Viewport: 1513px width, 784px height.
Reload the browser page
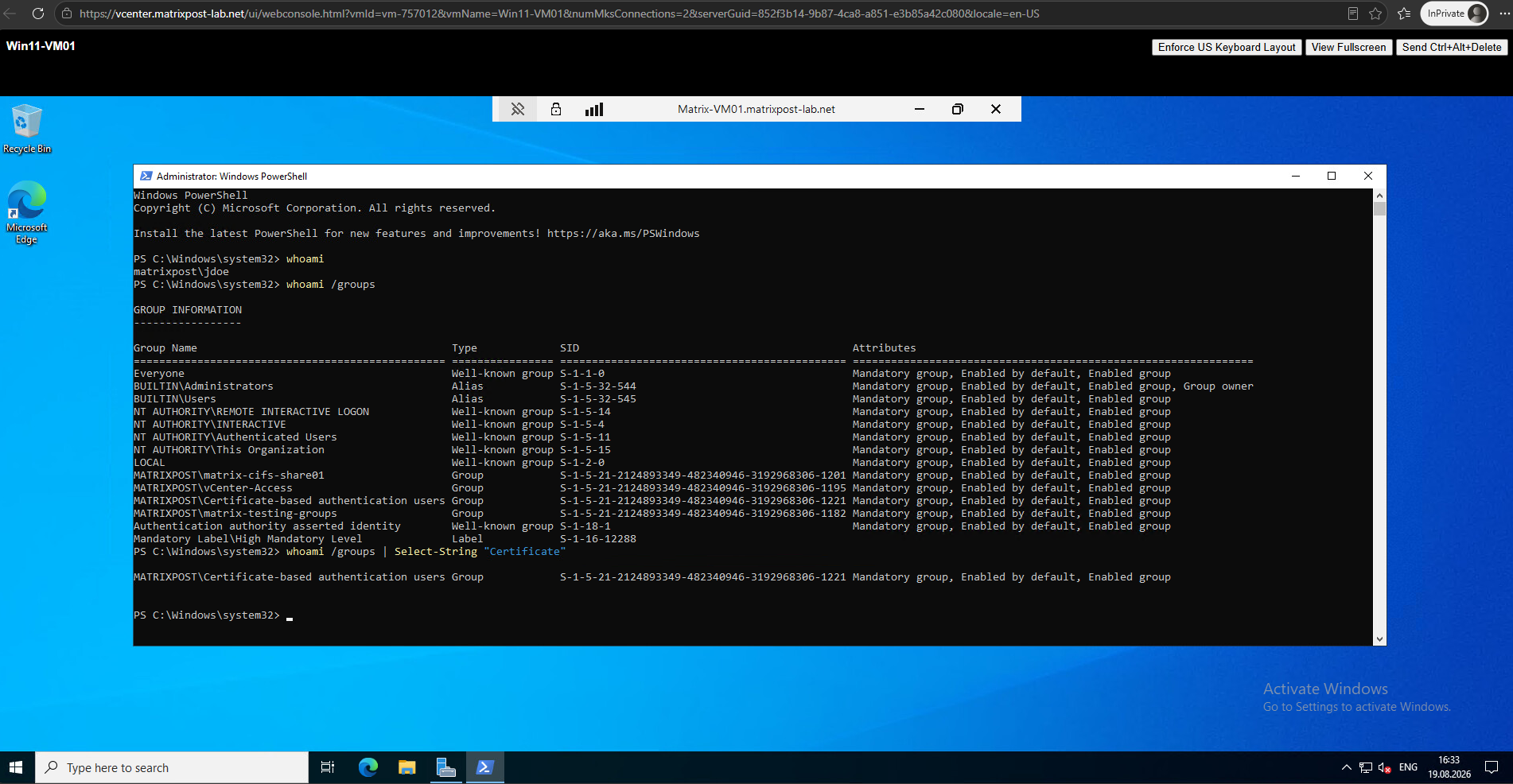tap(37, 14)
